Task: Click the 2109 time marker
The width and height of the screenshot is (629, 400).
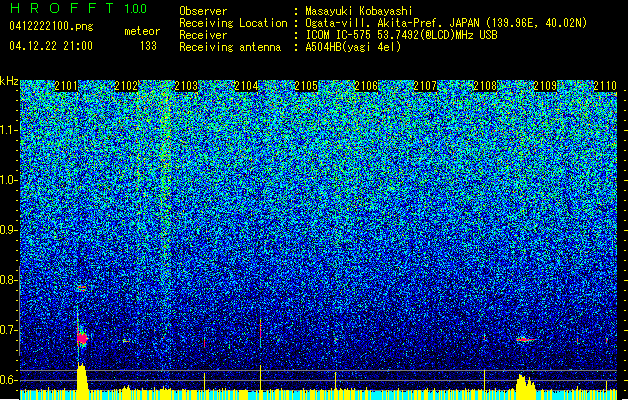Action: point(545,86)
